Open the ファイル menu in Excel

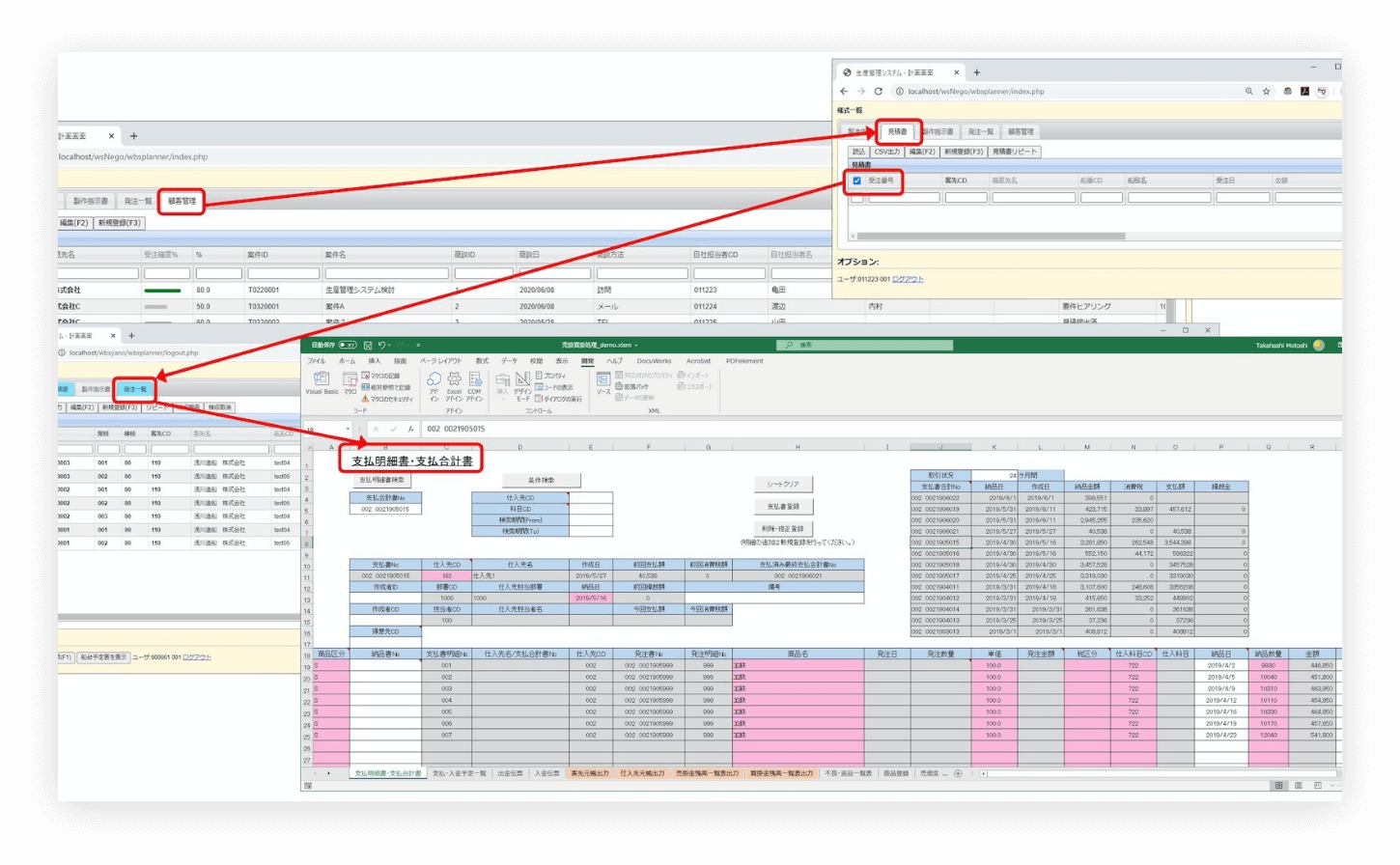pyautogui.click(x=317, y=361)
